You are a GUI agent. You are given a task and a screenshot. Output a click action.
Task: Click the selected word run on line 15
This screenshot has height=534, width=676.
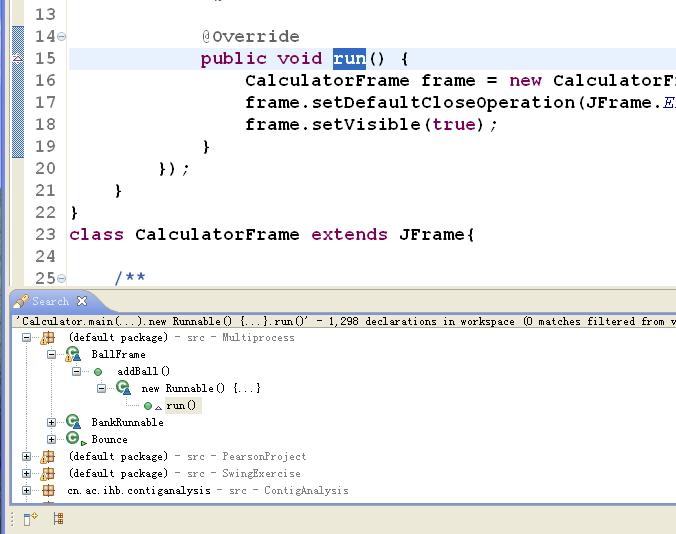tap(349, 59)
